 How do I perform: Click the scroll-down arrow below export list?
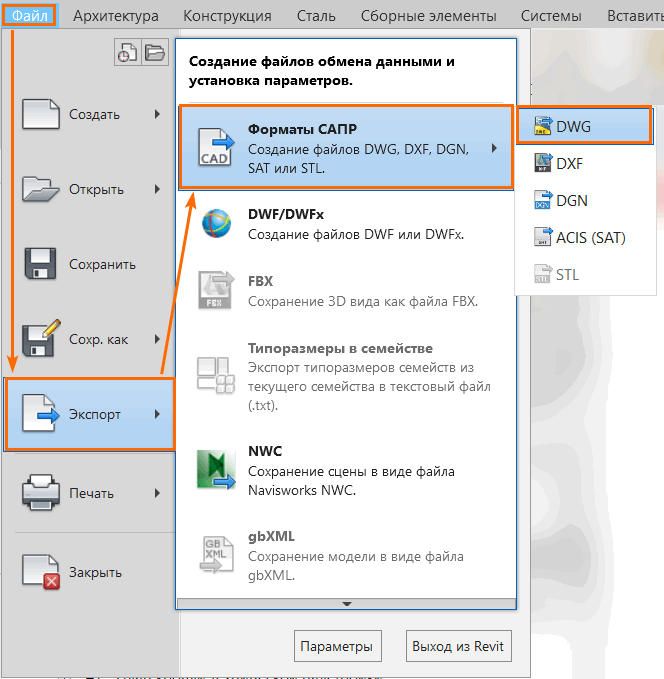[347, 604]
